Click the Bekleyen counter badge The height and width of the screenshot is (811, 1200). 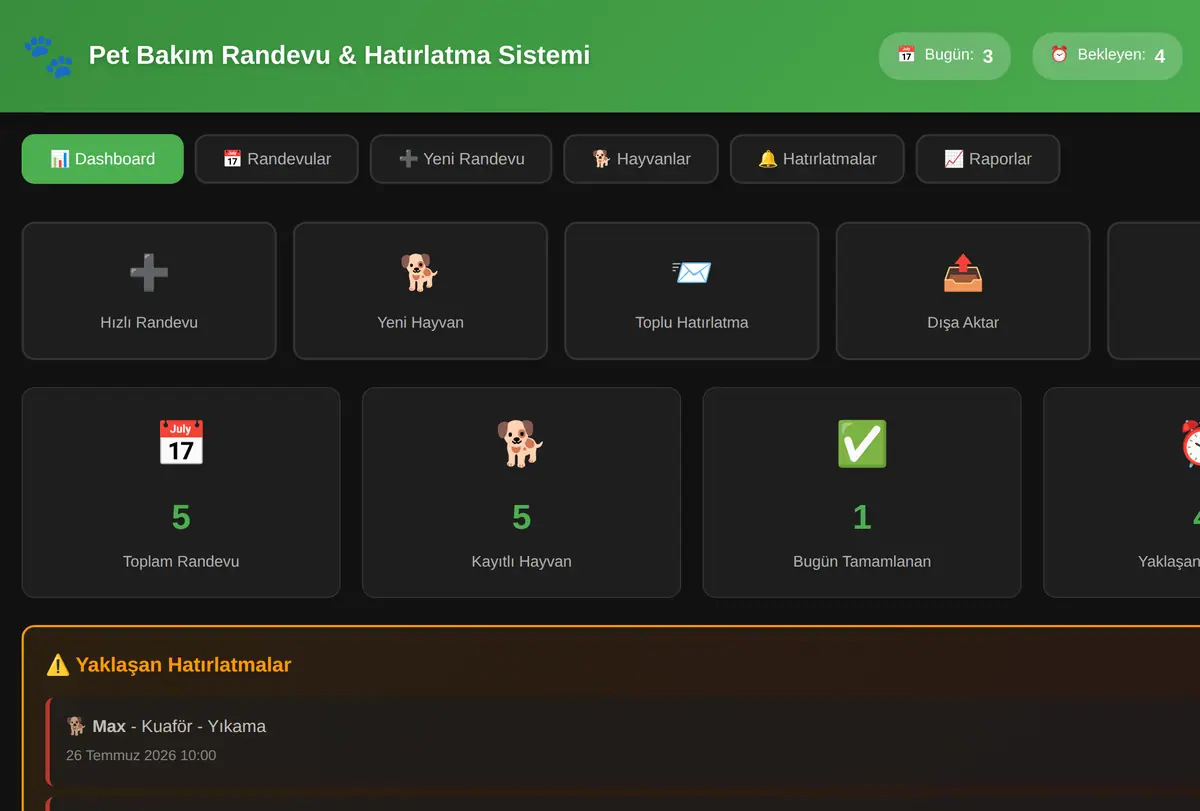(x=1107, y=56)
